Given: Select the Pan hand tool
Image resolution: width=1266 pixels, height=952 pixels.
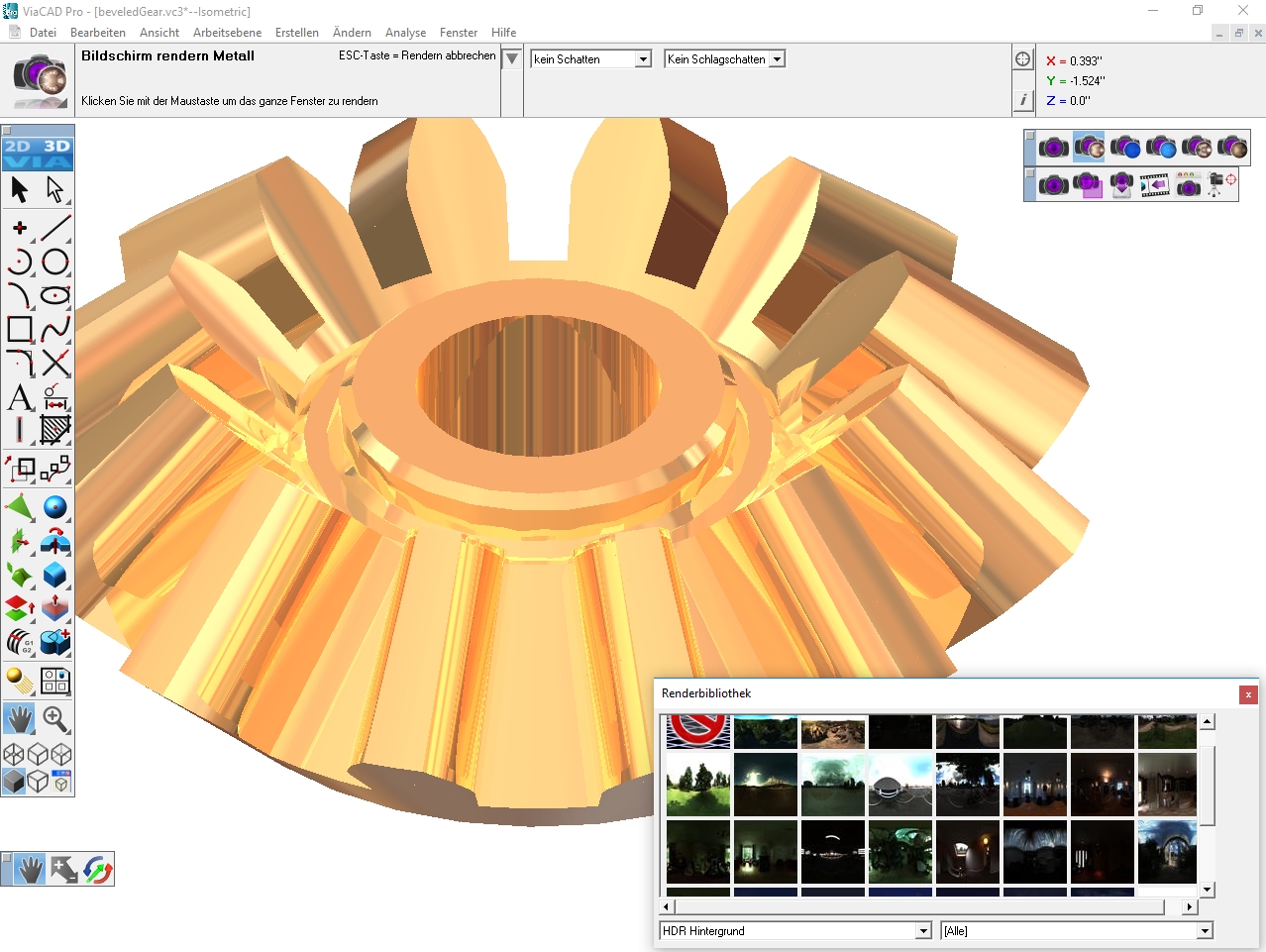Looking at the screenshot, I should (18, 720).
